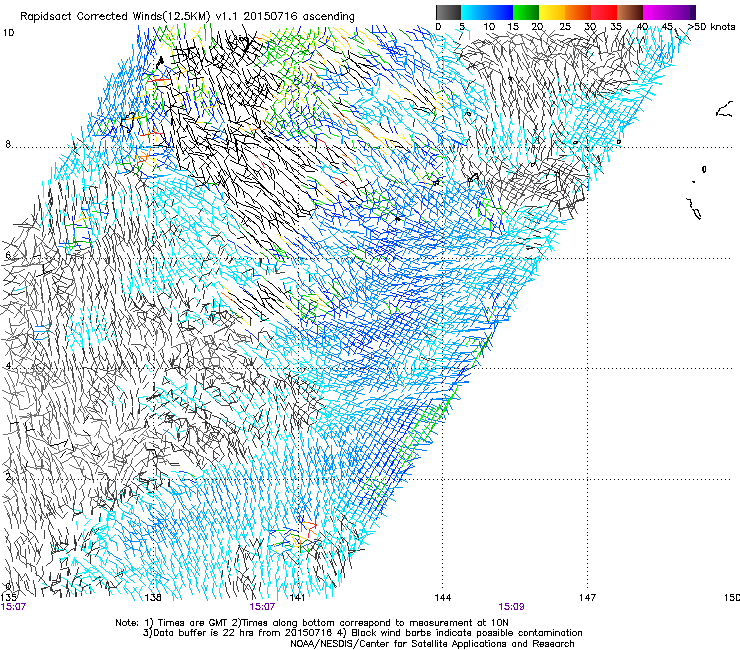Choose the yellow 20-25 knots legend segment
The height and width of the screenshot is (650, 740).
pos(552,12)
